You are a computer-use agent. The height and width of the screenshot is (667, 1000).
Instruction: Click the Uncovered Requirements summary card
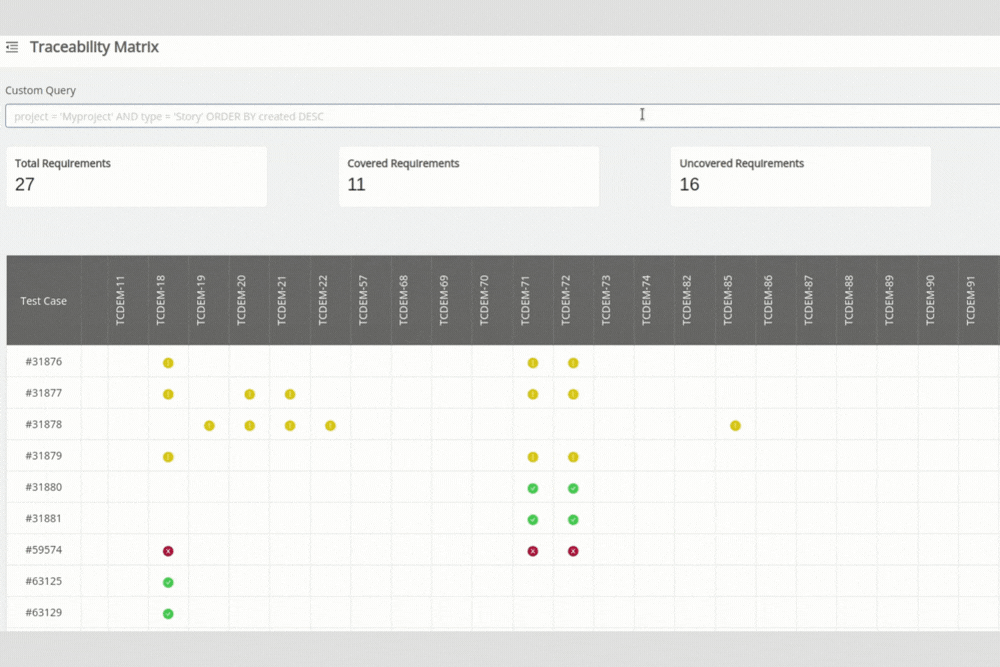tap(802, 176)
